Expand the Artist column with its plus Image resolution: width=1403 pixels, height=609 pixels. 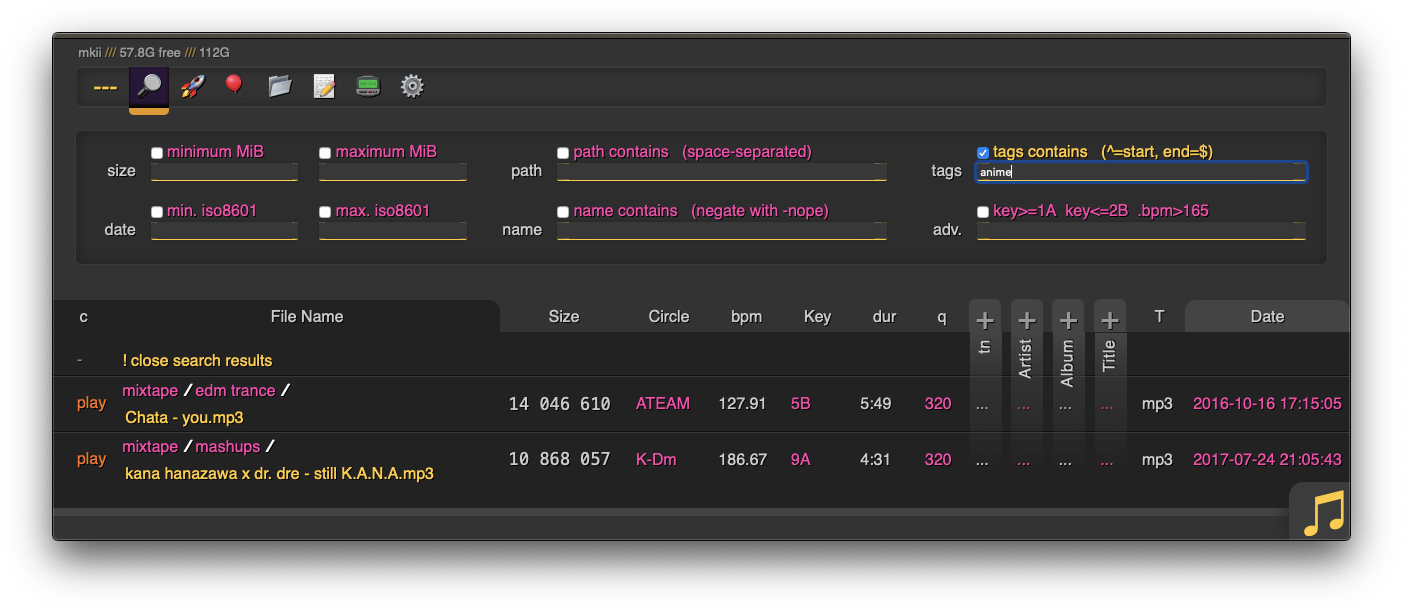pos(1027,320)
